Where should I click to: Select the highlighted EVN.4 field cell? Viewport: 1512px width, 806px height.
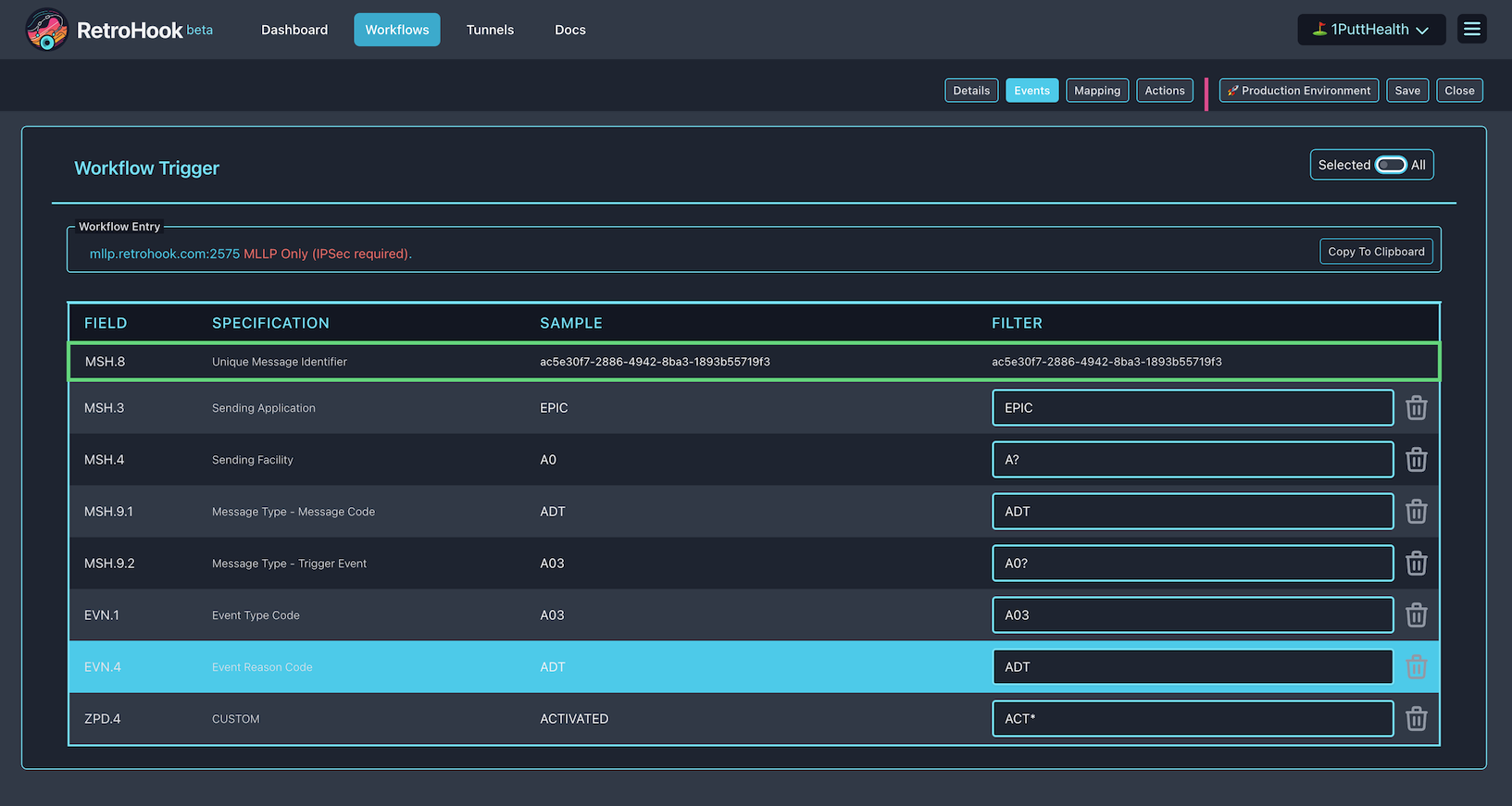(103, 667)
